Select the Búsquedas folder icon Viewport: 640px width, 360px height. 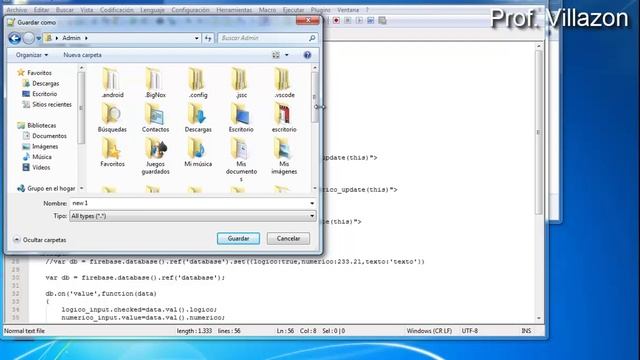point(112,118)
